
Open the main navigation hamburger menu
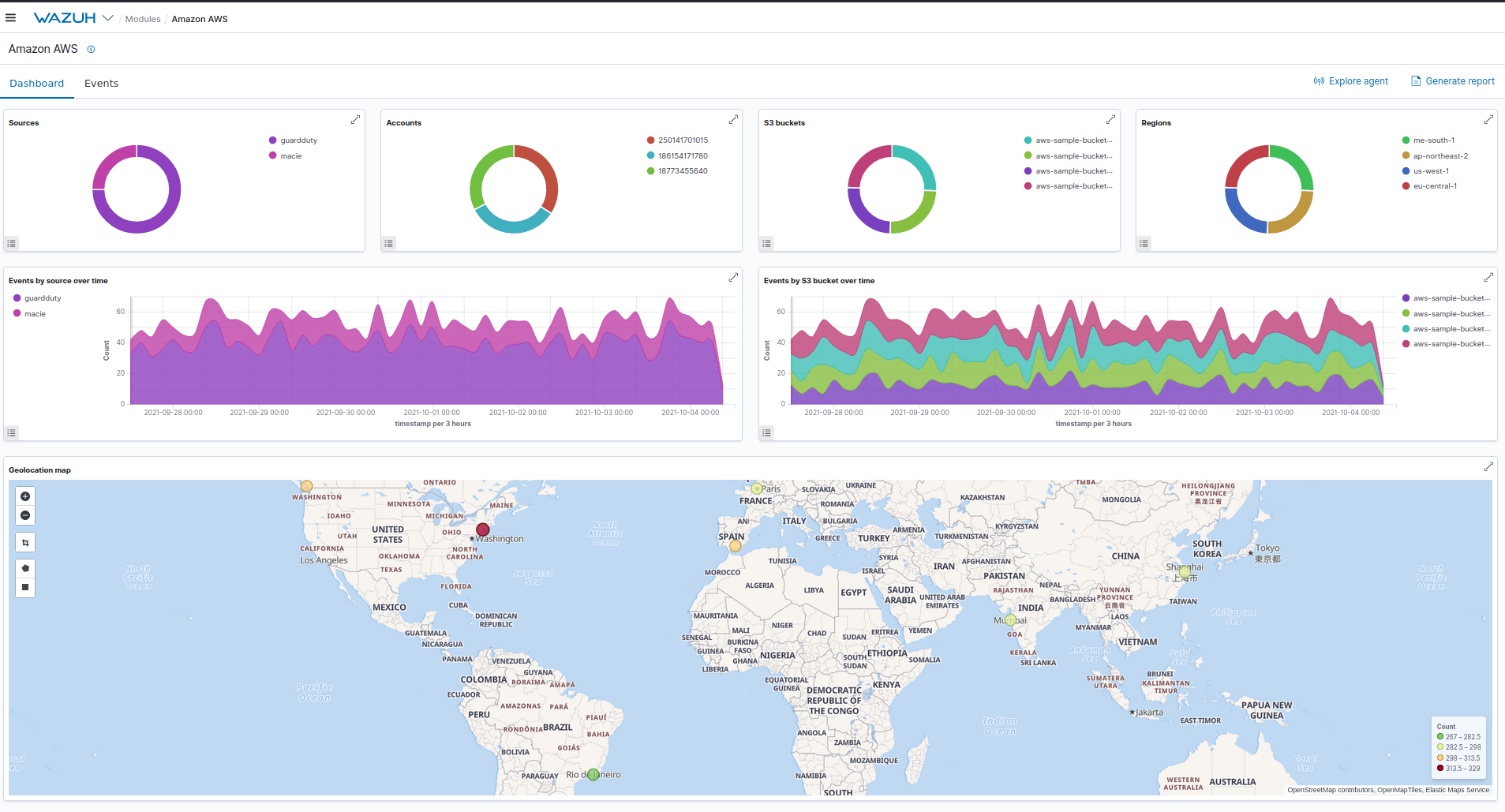click(11, 17)
